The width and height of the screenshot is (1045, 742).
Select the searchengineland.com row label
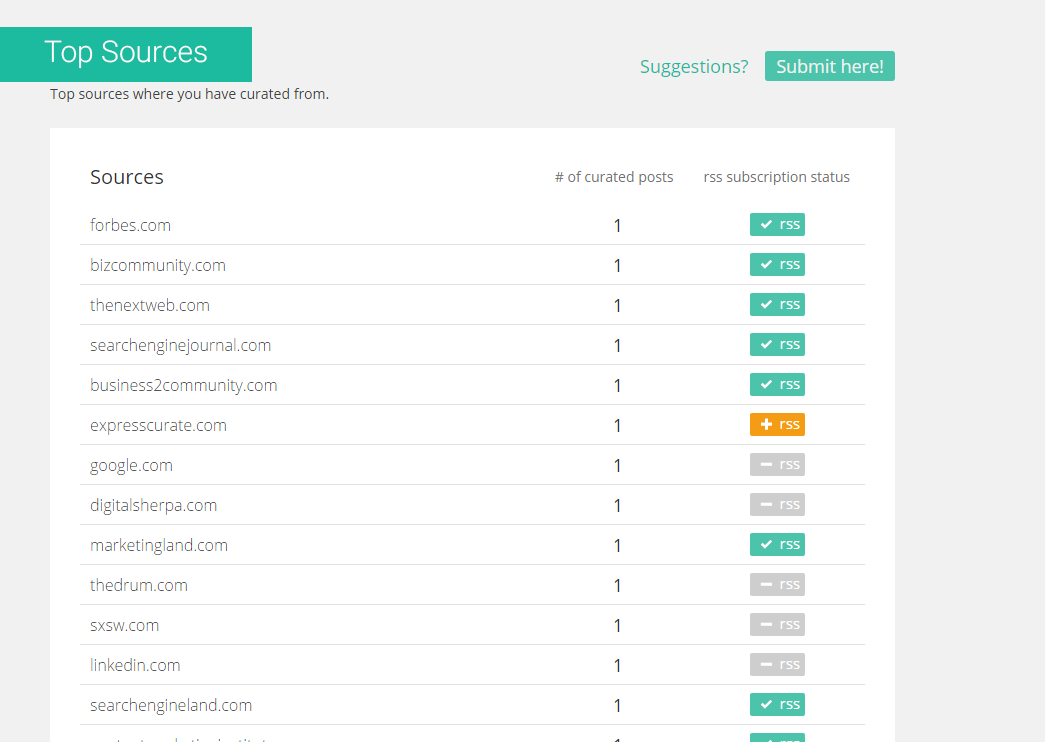coord(171,705)
